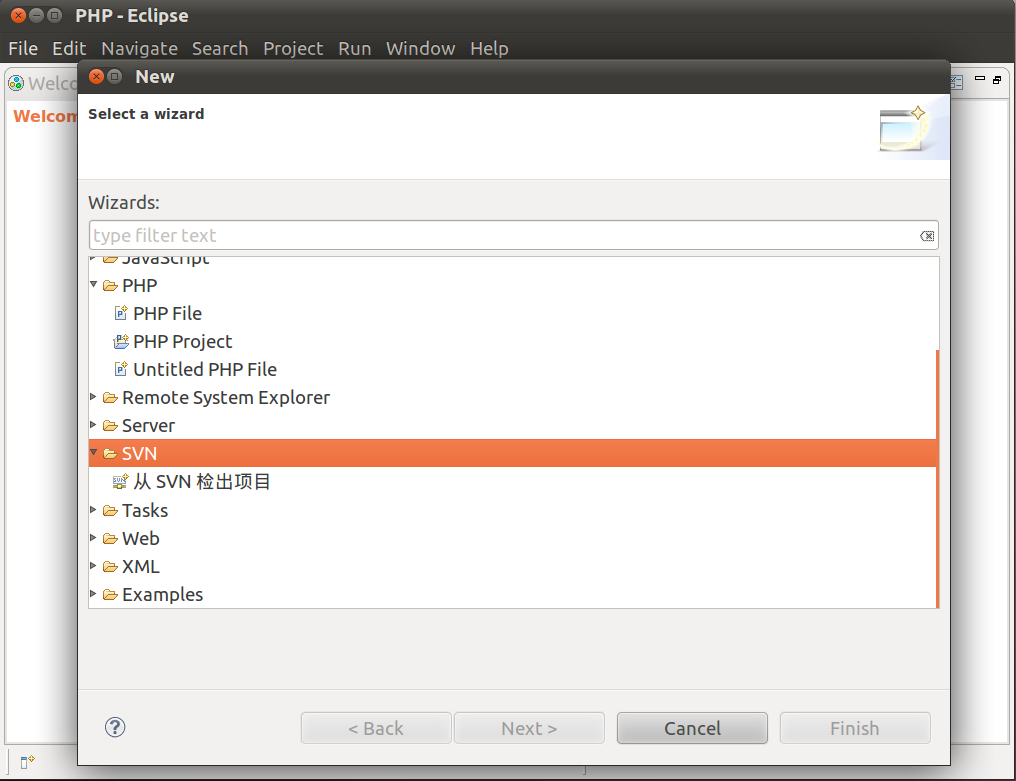Click the PHP File wizard icon
The image size is (1016, 781).
coord(121,314)
